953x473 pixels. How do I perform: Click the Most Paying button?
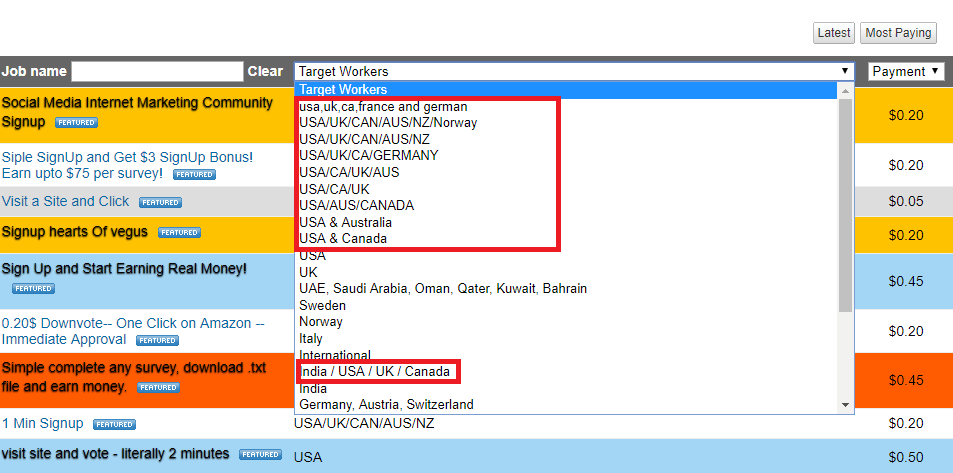coord(898,33)
